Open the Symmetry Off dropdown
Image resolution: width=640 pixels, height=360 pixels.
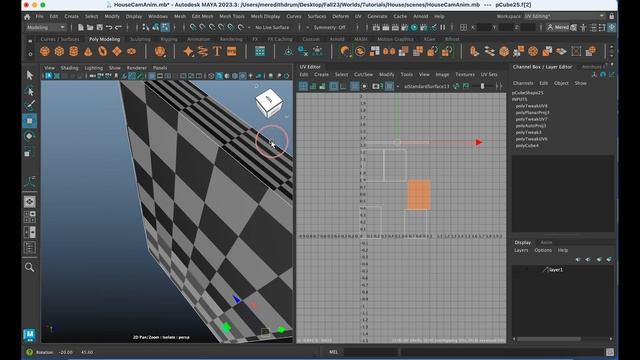329,27
